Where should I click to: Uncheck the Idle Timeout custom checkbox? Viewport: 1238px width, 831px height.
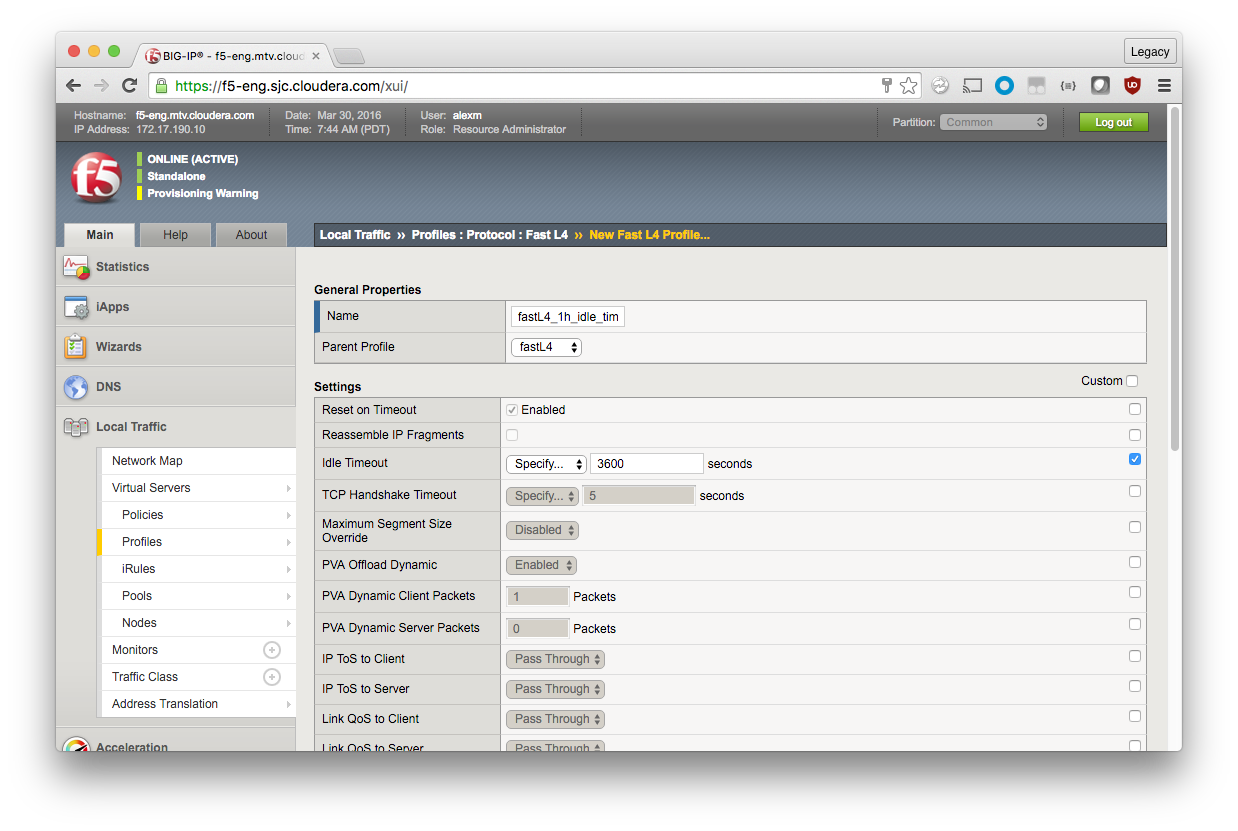[x=1134, y=460]
